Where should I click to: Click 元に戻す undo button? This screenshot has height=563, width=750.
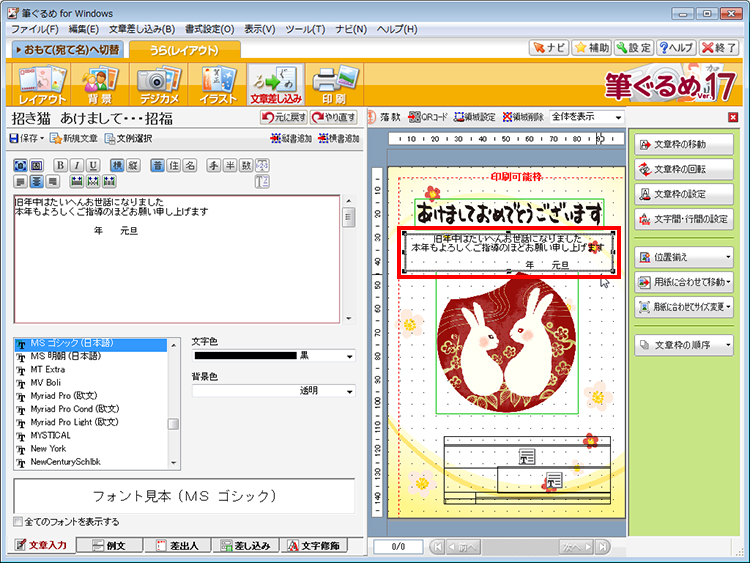coord(284,117)
